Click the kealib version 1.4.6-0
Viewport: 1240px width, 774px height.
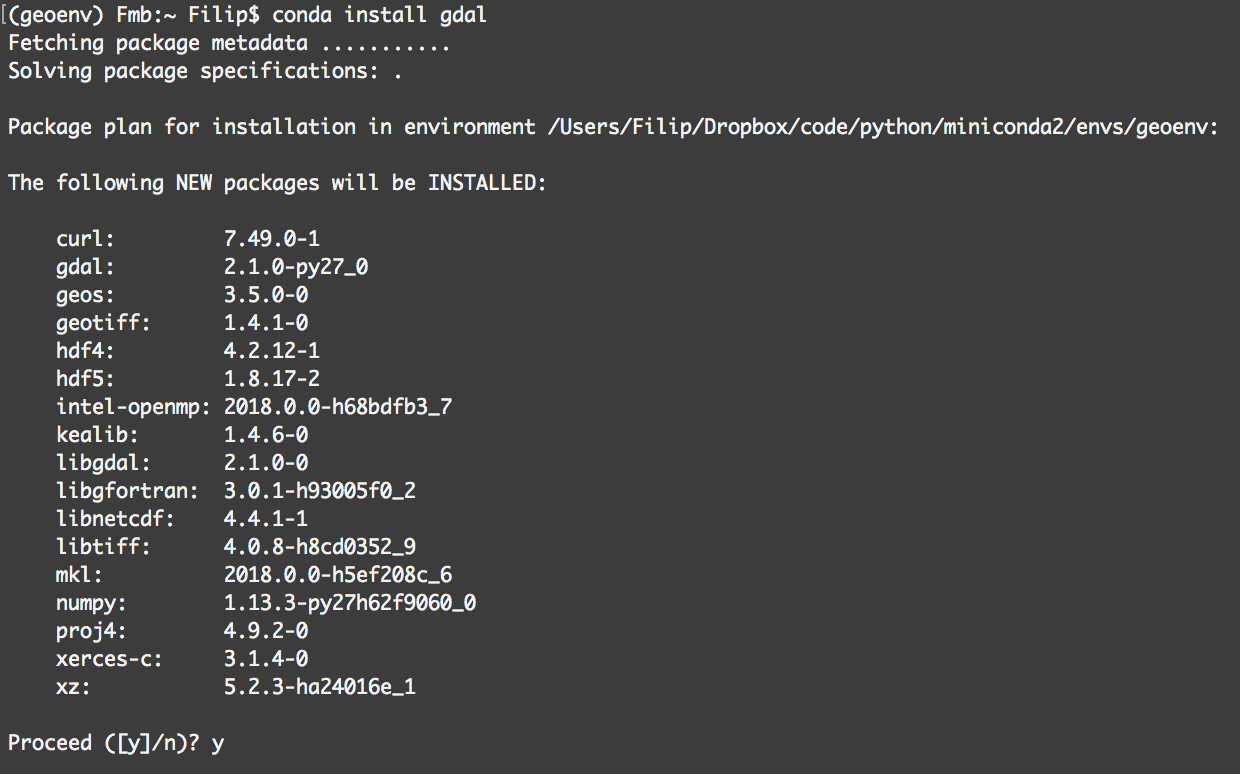[x=266, y=435]
